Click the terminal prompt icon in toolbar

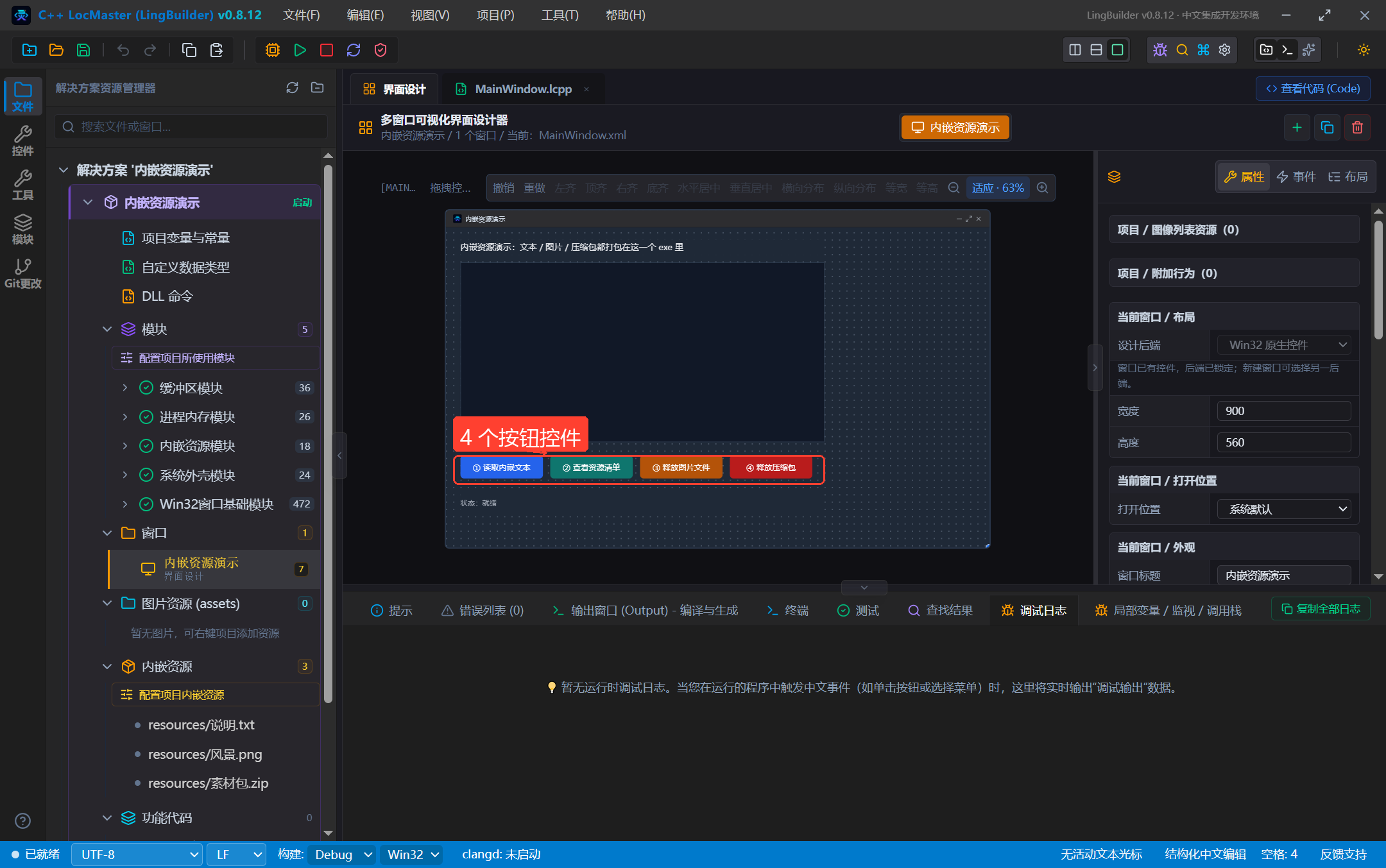pos(1287,50)
